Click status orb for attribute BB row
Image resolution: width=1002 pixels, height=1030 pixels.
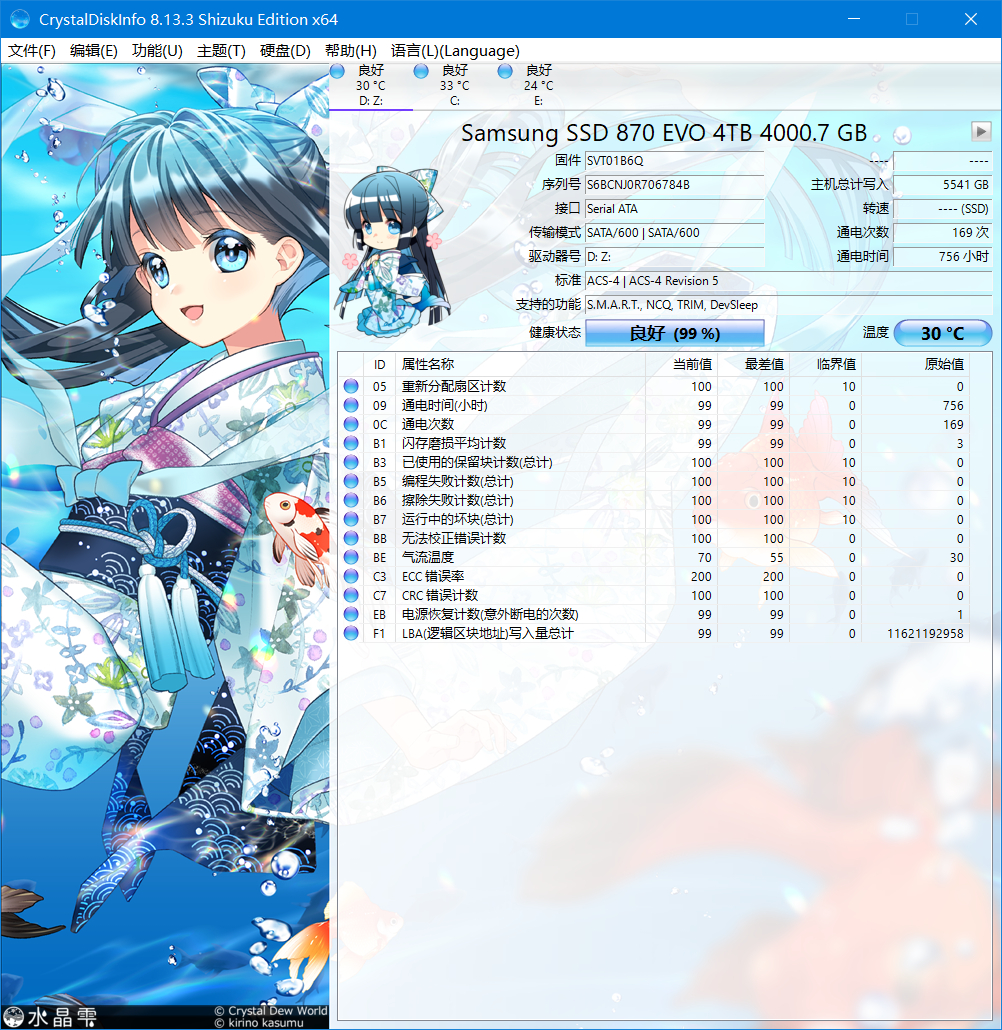352,539
